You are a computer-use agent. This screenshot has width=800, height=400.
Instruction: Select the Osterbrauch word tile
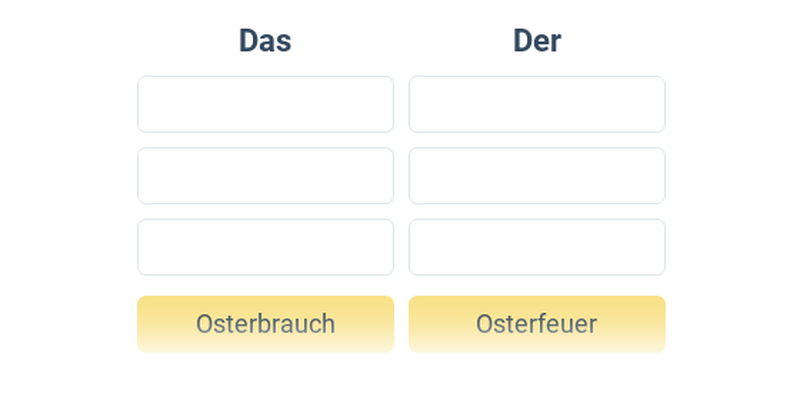265,324
